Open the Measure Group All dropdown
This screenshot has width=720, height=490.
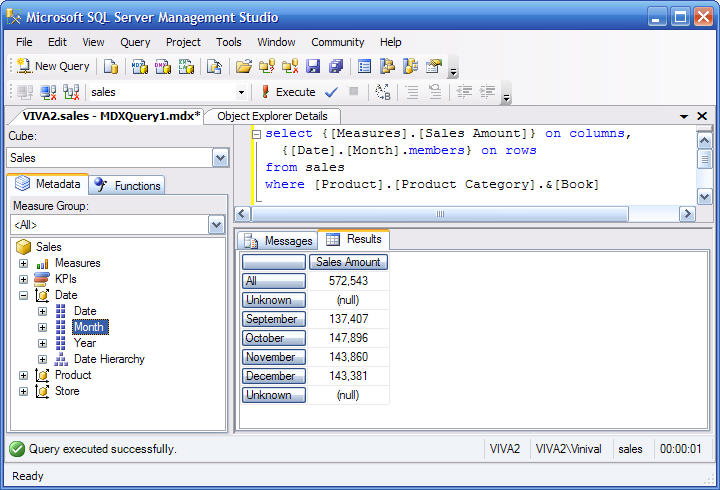(x=216, y=225)
